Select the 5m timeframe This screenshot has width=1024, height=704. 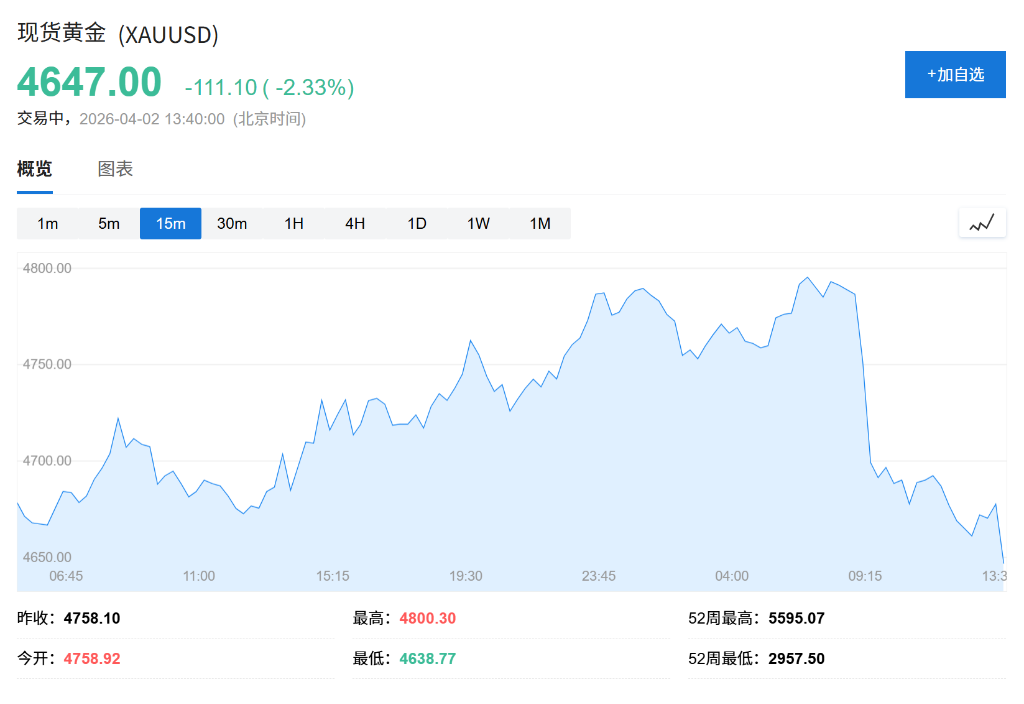(108, 223)
